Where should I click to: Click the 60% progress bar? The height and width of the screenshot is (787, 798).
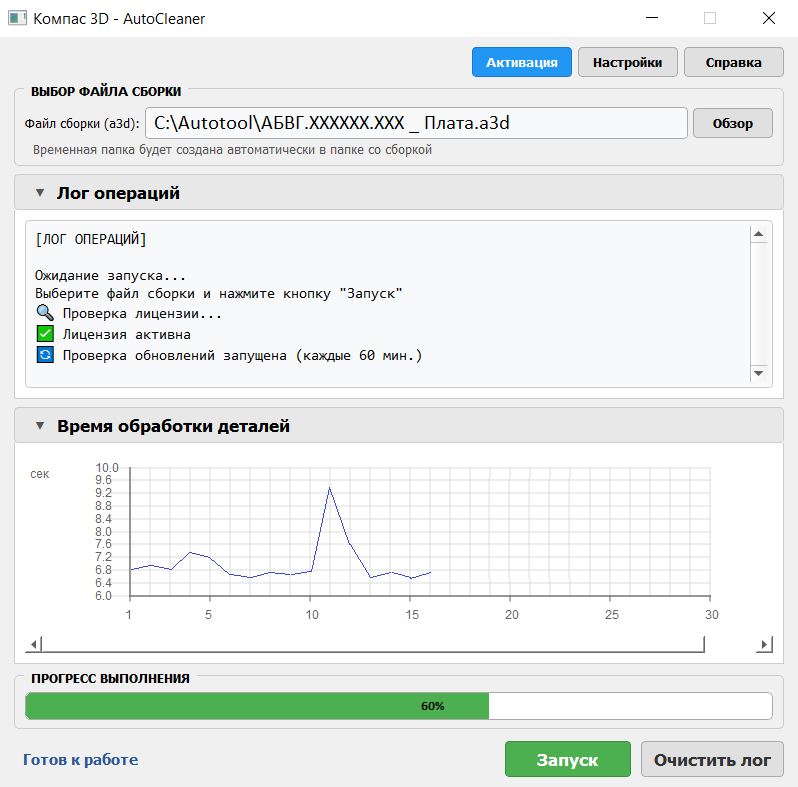pos(399,706)
